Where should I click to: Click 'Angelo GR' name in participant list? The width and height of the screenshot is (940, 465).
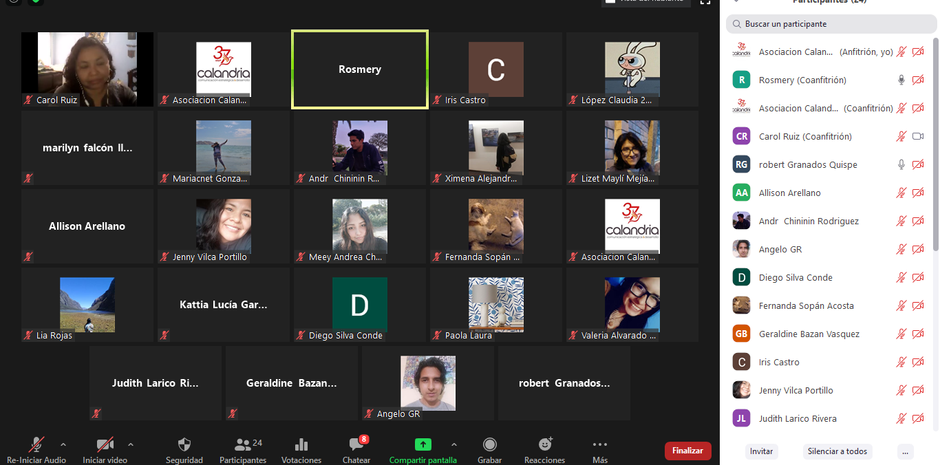tap(780, 249)
